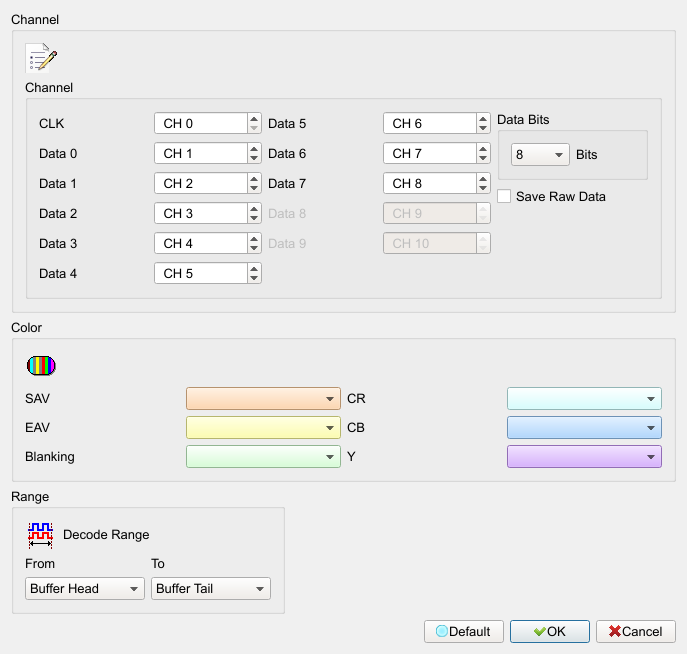The width and height of the screenshot is (687, 654).
Task: Click the Data 2 field CH 3
Action: (201, 213)
